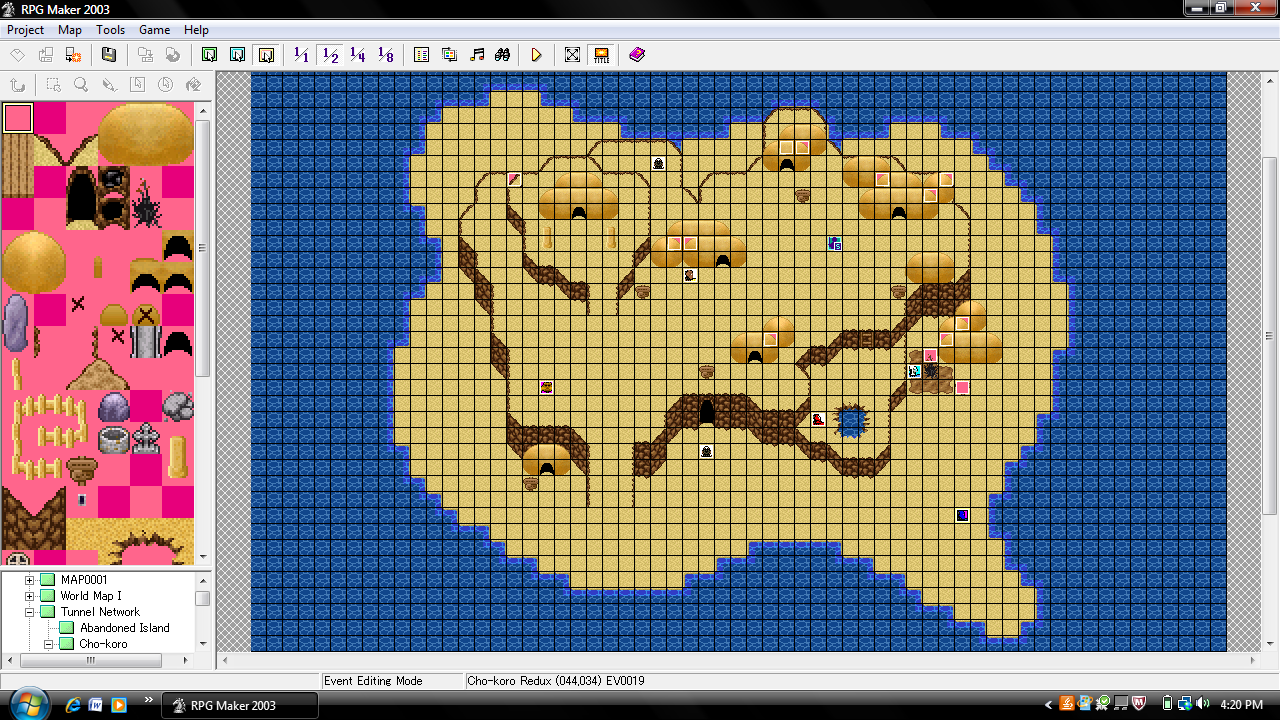Expand the World Map I tree node
Screen dimensions: 1280x720
click(x=30, y=596)
